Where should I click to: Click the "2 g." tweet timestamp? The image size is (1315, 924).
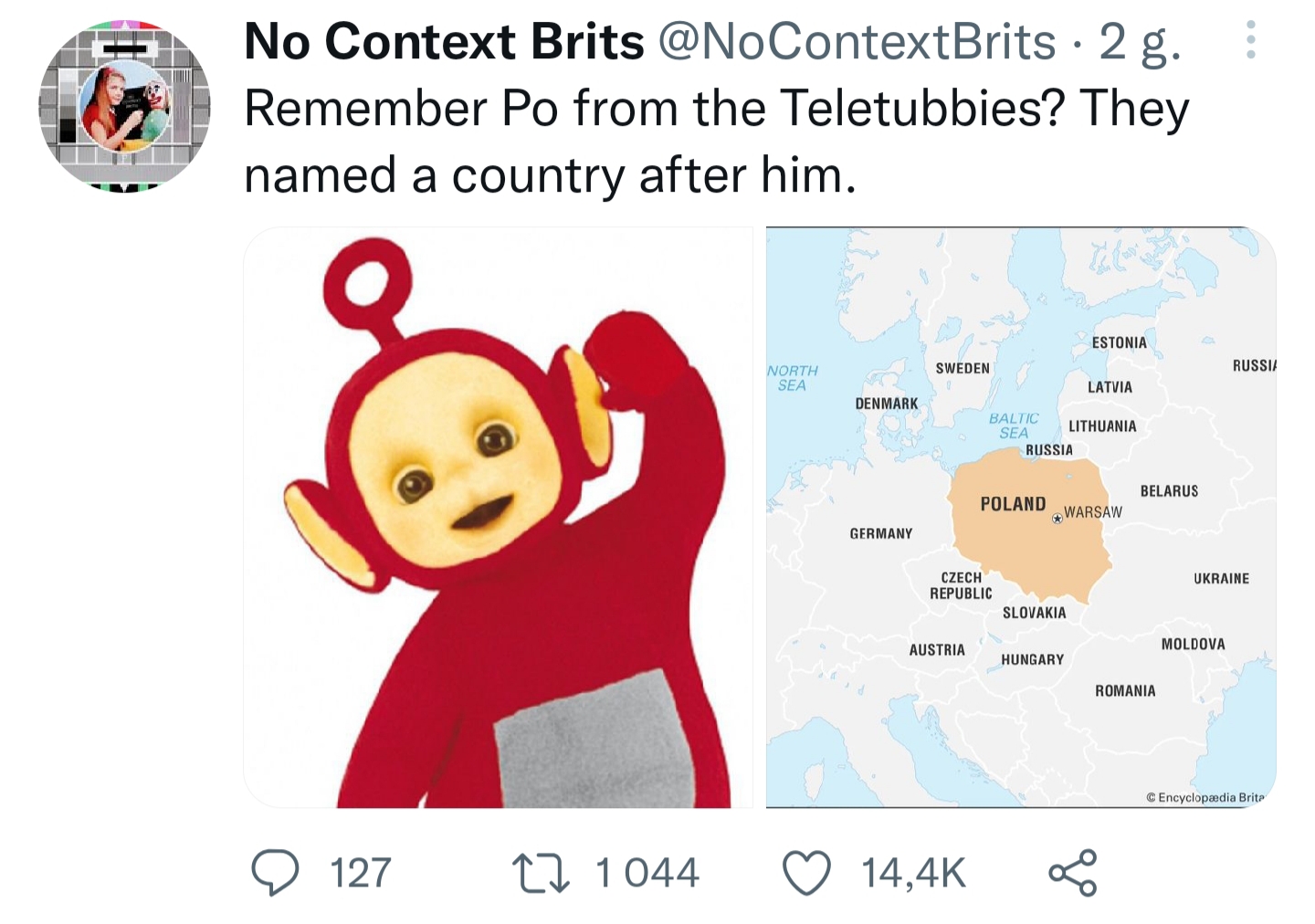(x=1140, y=42)
